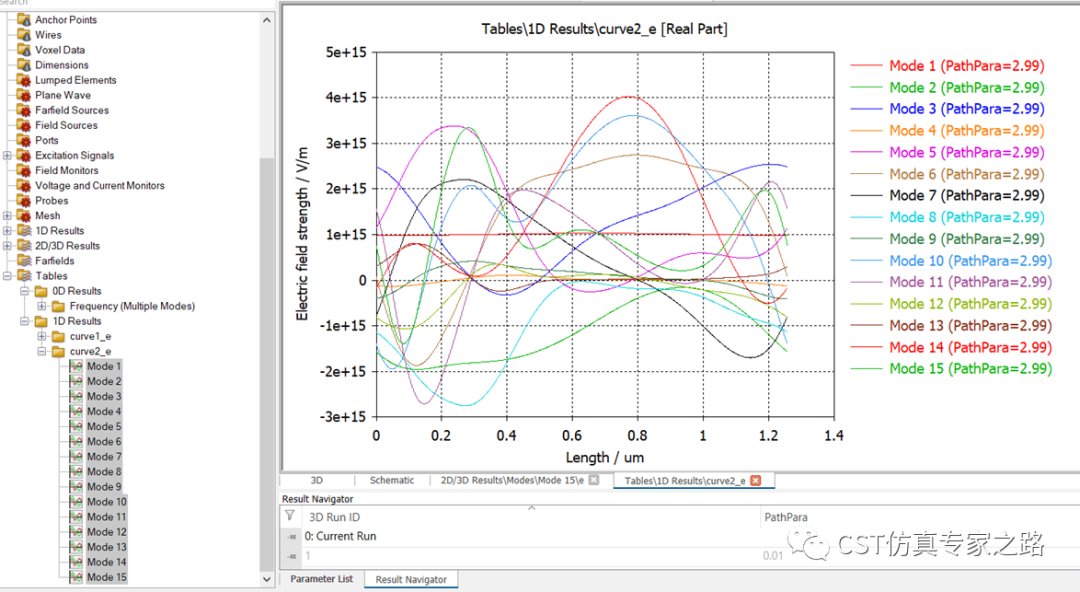Switch to the 3D view tab
1080x592 pixels.
coord(316,480)
